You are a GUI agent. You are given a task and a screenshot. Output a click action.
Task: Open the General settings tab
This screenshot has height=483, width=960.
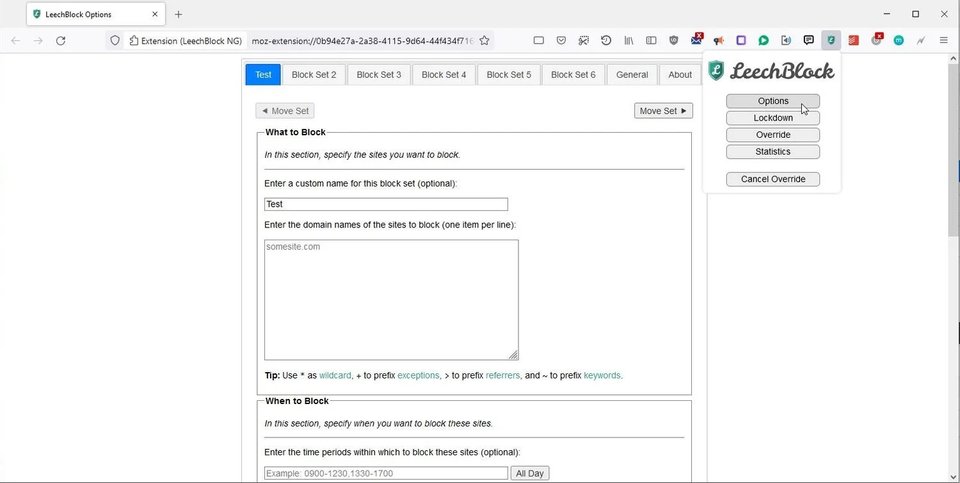click(x=632, y=75)
